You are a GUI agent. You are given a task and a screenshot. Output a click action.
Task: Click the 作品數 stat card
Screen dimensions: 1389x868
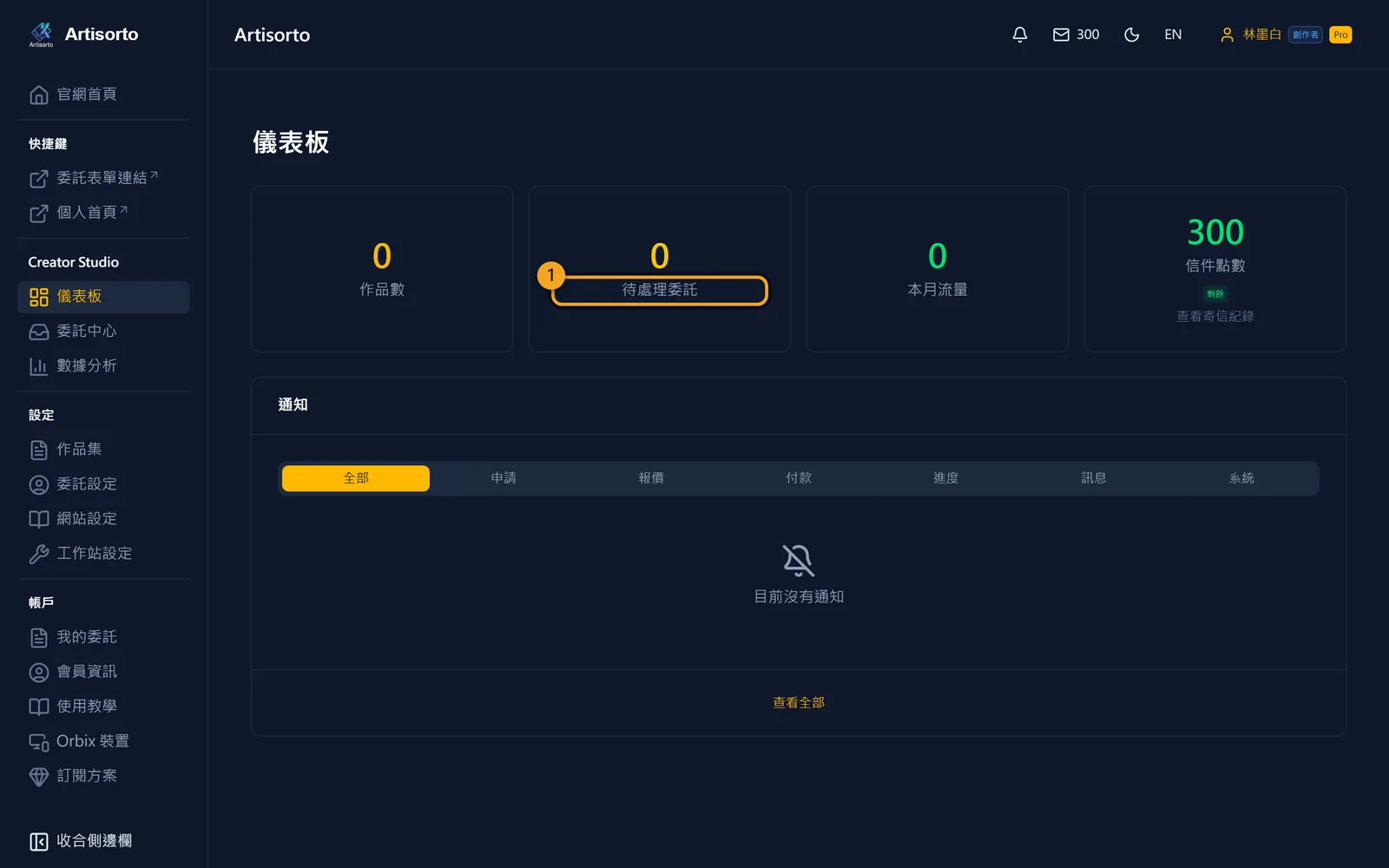(382, 269)
